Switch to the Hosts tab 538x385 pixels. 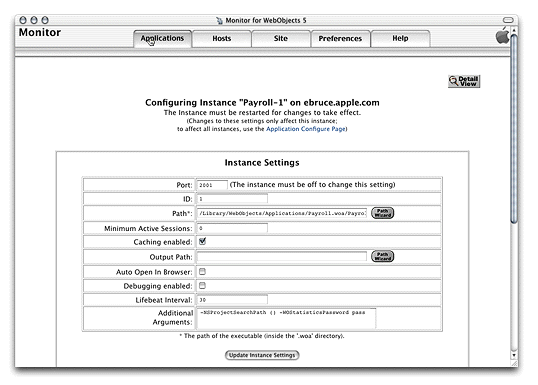tap(222, 38)
